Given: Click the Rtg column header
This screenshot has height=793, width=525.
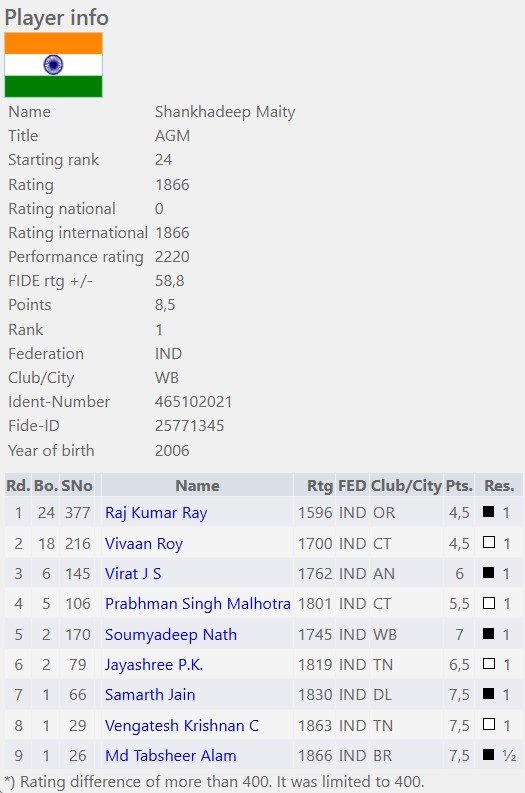Looking at the screenshot, I should pos(320,486).
